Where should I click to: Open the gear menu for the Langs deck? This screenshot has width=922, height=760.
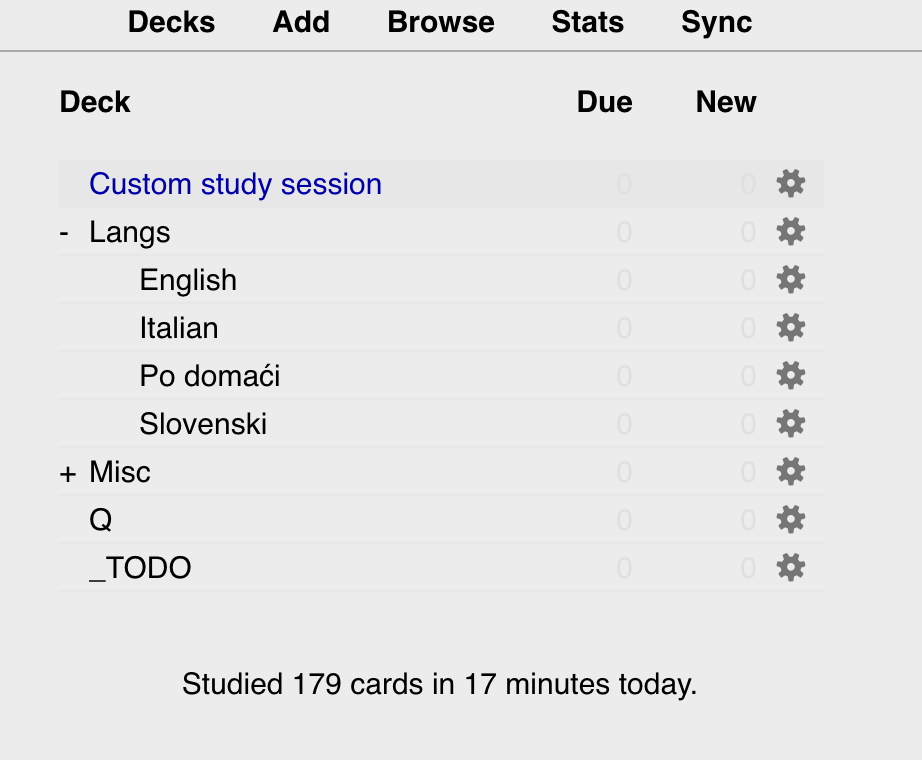791,231
